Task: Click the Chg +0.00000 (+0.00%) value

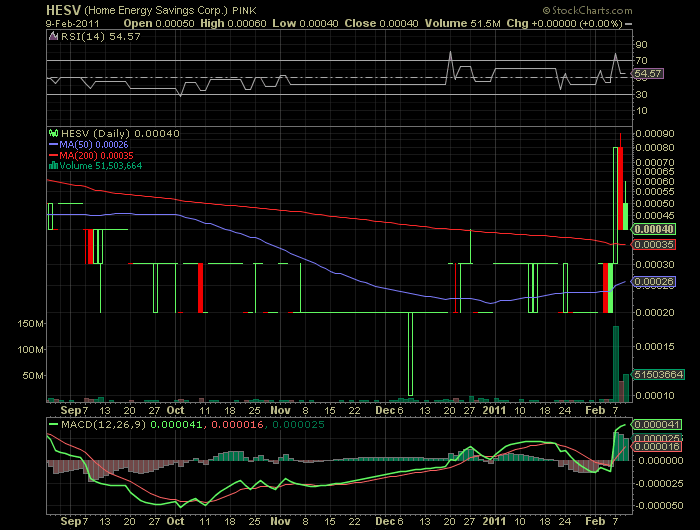Action: pos(565,24)
